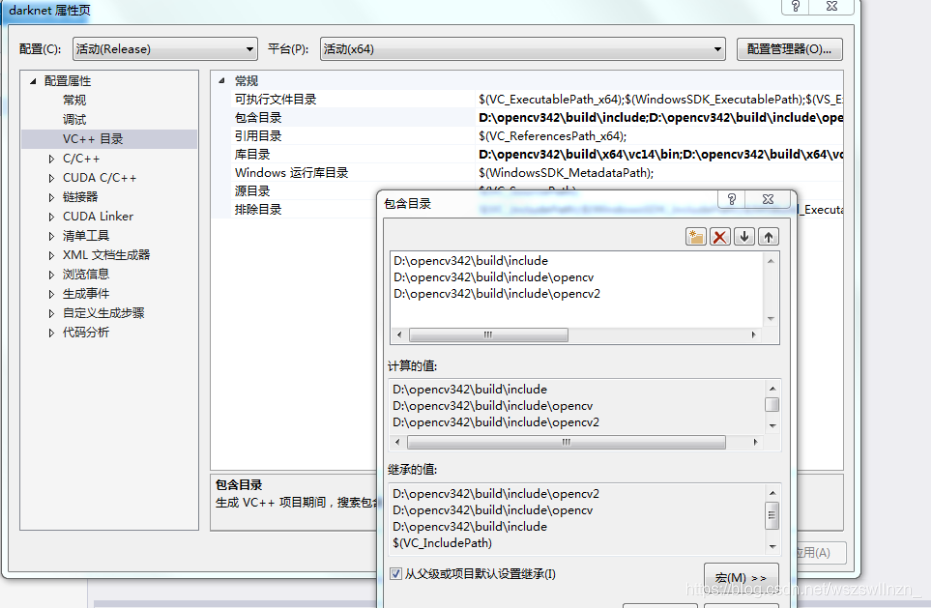
Task: Expand the CUDA Linker tree node
Action: 52,217
